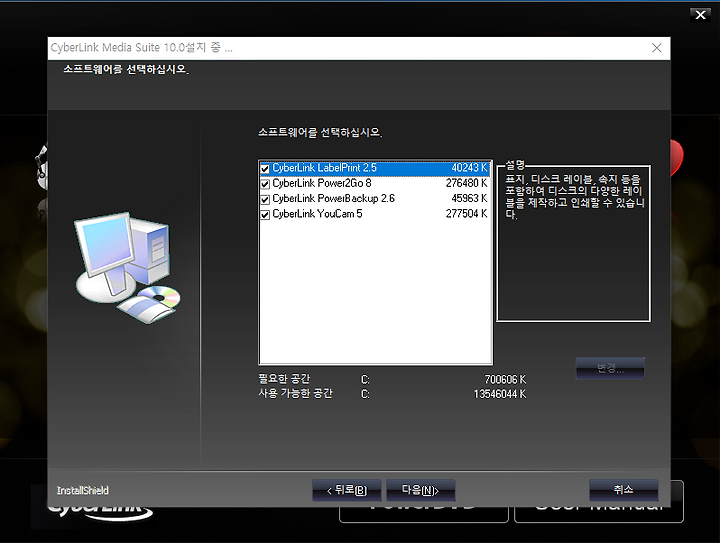The height and width of the screenshot is (543, 720).
Task: Click the description text in the 설명 box
Action: [x=574, y=196]
